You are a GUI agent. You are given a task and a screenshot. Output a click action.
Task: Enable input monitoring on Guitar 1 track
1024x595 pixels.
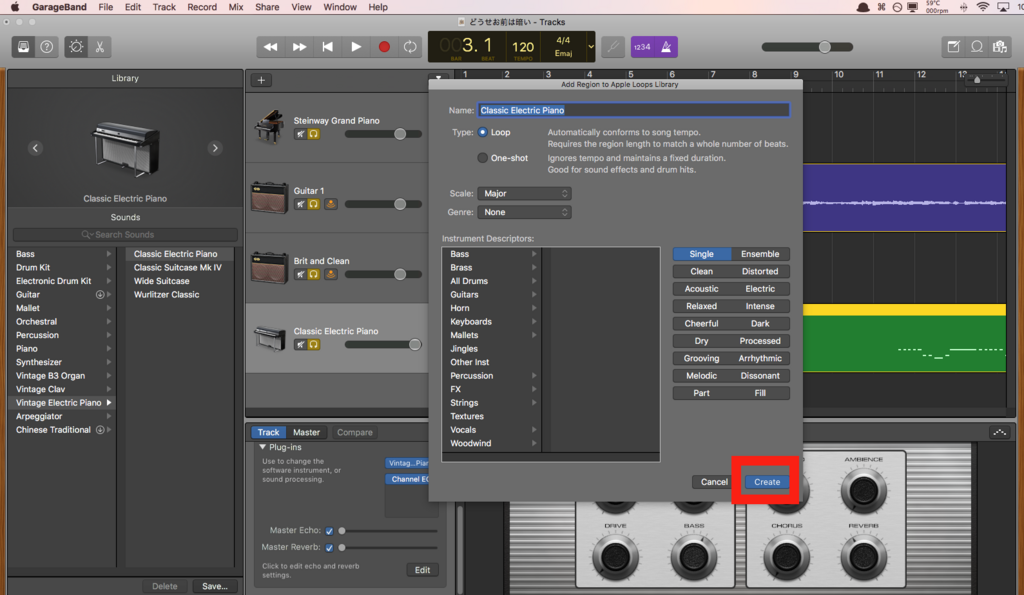coord(331,204)
